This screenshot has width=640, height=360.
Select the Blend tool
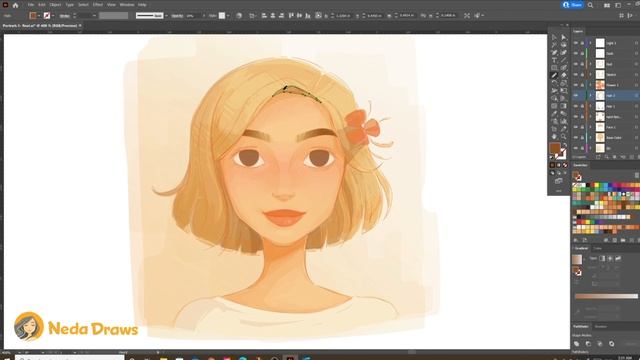point(564,113)
